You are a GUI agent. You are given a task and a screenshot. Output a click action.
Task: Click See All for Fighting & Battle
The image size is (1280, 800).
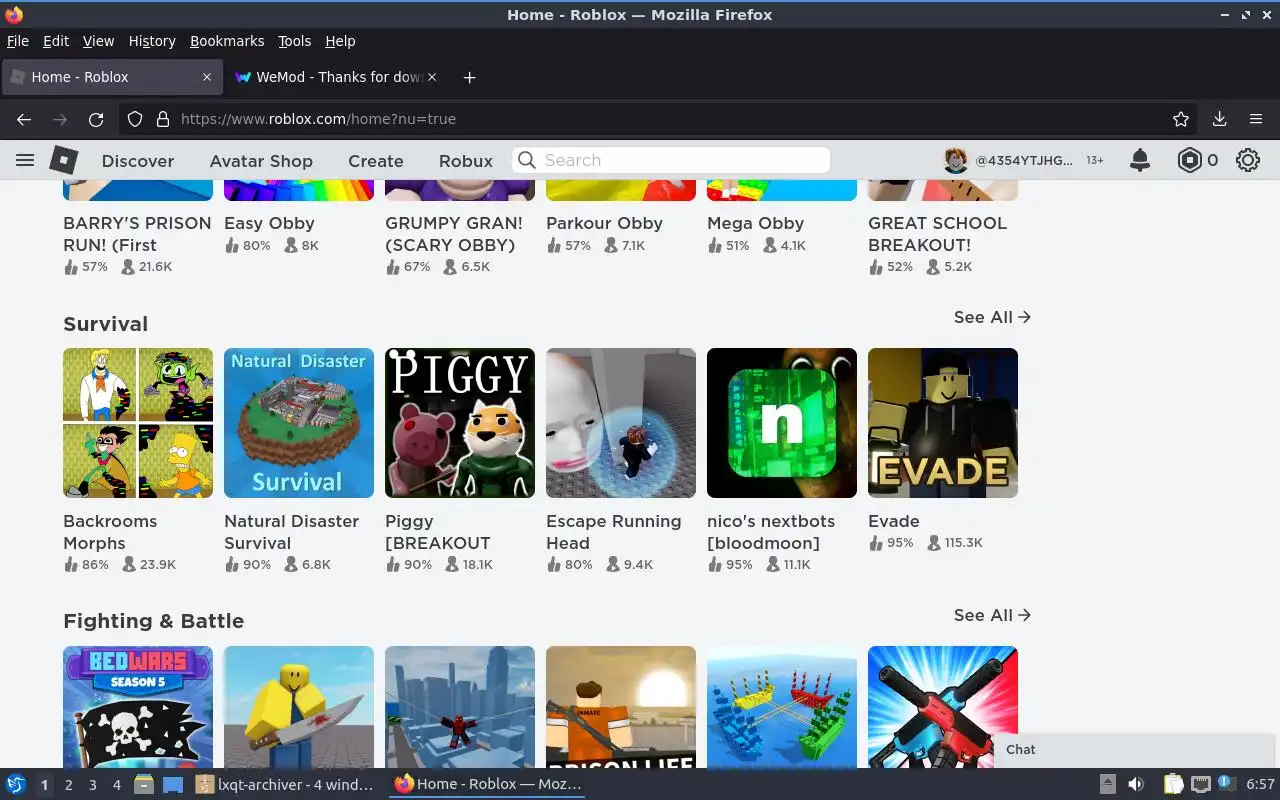(x=992, y=615)
